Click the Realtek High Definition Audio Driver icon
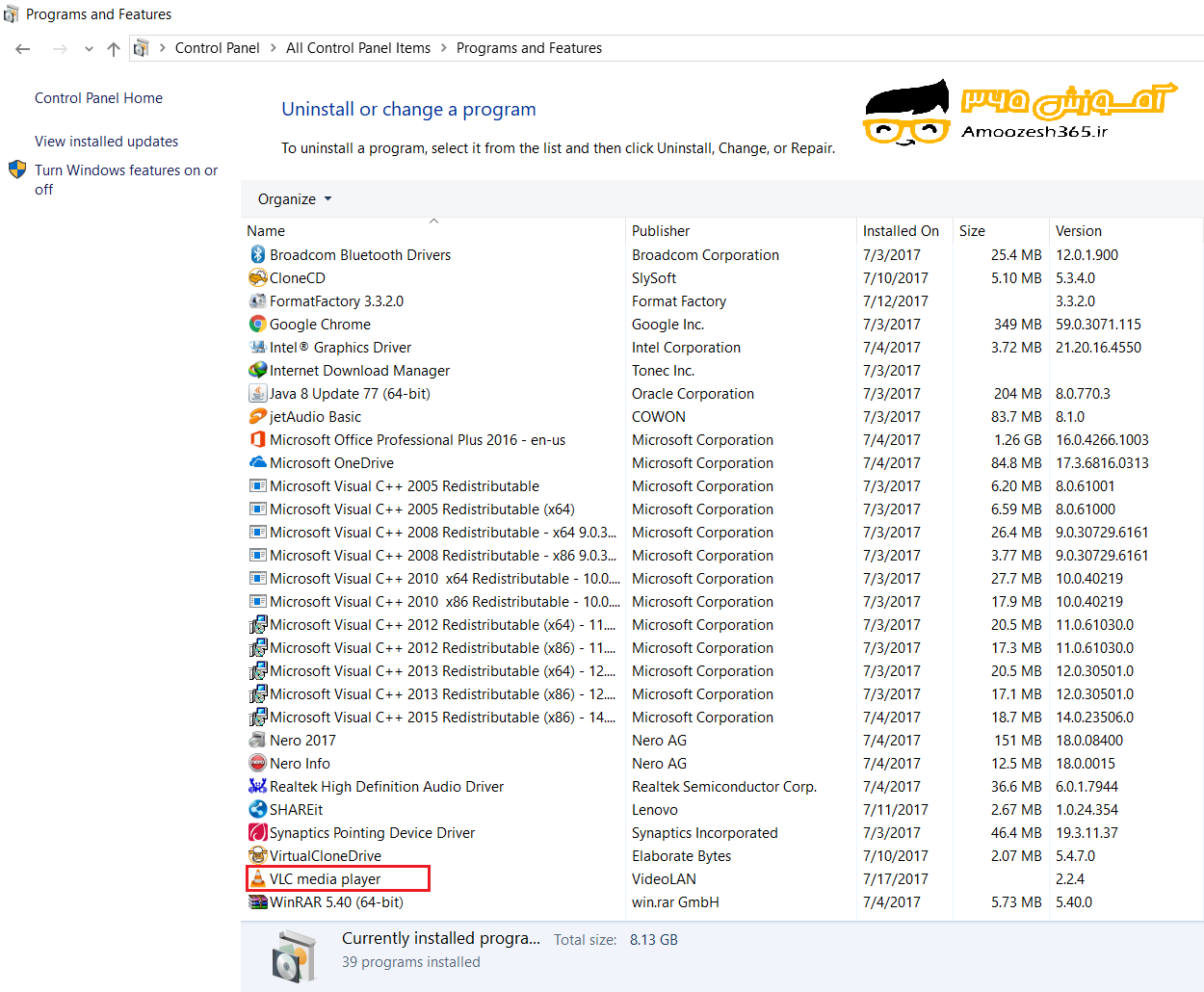Viewport: 1204px width, 992px height. click(257, 786)
